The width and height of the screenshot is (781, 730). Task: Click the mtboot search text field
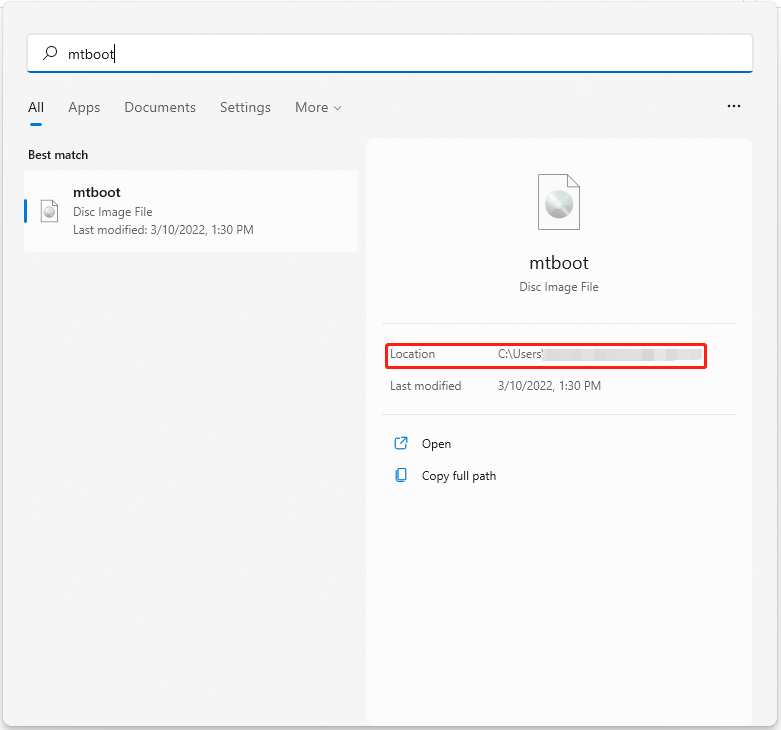click(390, 53)
